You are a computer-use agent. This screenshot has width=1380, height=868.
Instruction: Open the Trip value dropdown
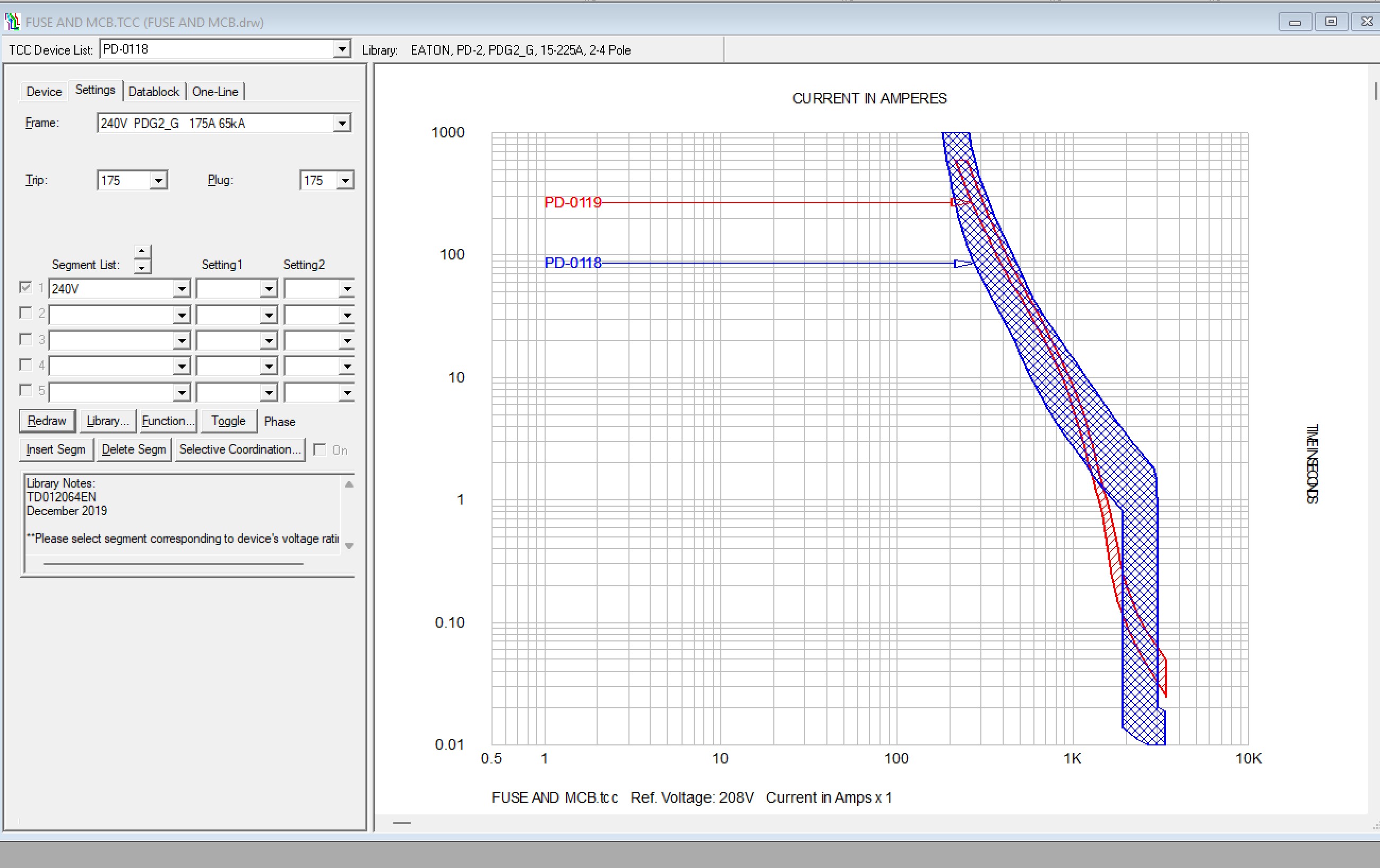point(158,180)
